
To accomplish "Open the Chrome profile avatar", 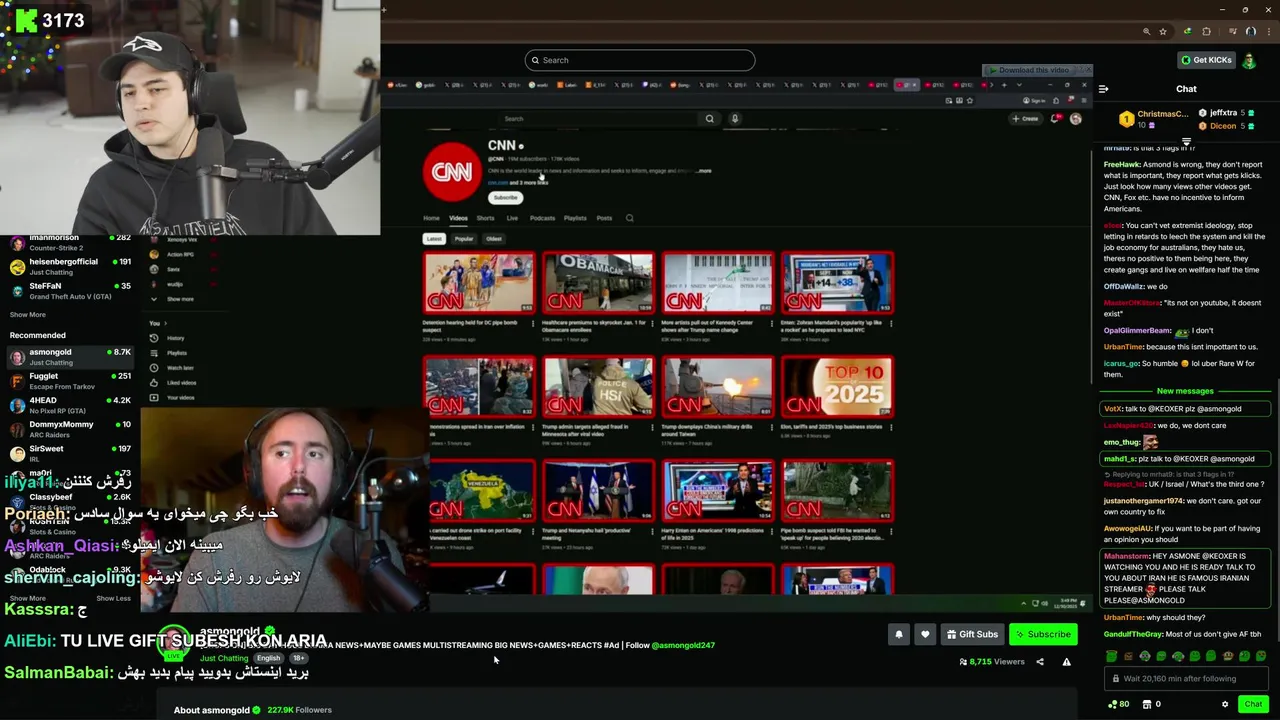I will (1250, 32).
